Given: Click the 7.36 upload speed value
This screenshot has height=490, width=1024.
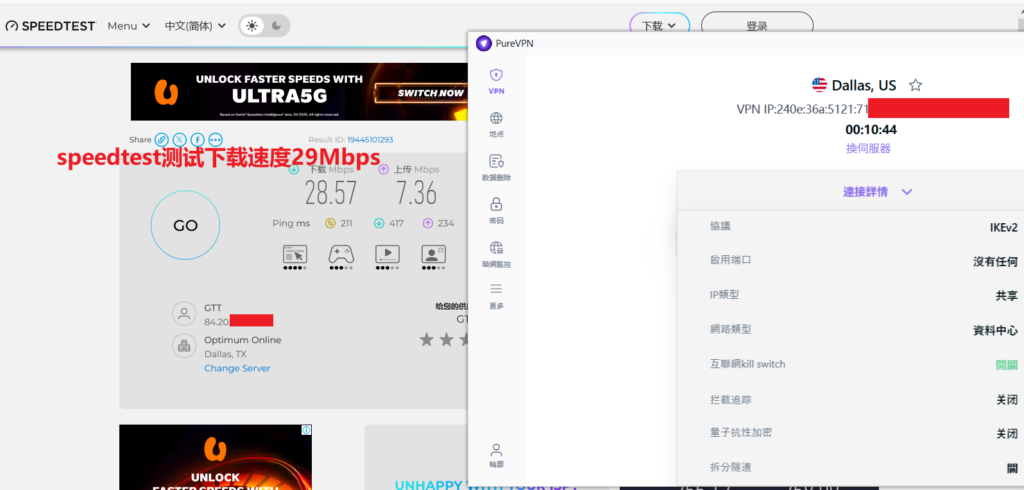Looking at the screenshot, I should tap(417, 193).
